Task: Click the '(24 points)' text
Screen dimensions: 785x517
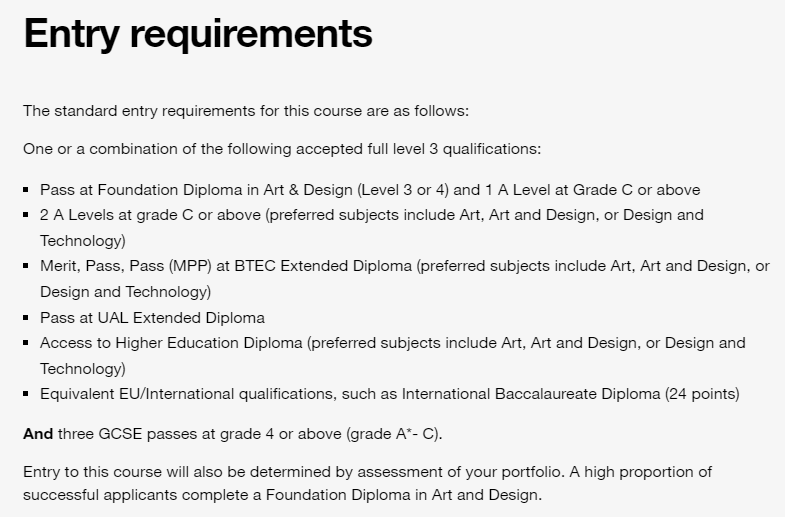Action: tap(702, 394)
